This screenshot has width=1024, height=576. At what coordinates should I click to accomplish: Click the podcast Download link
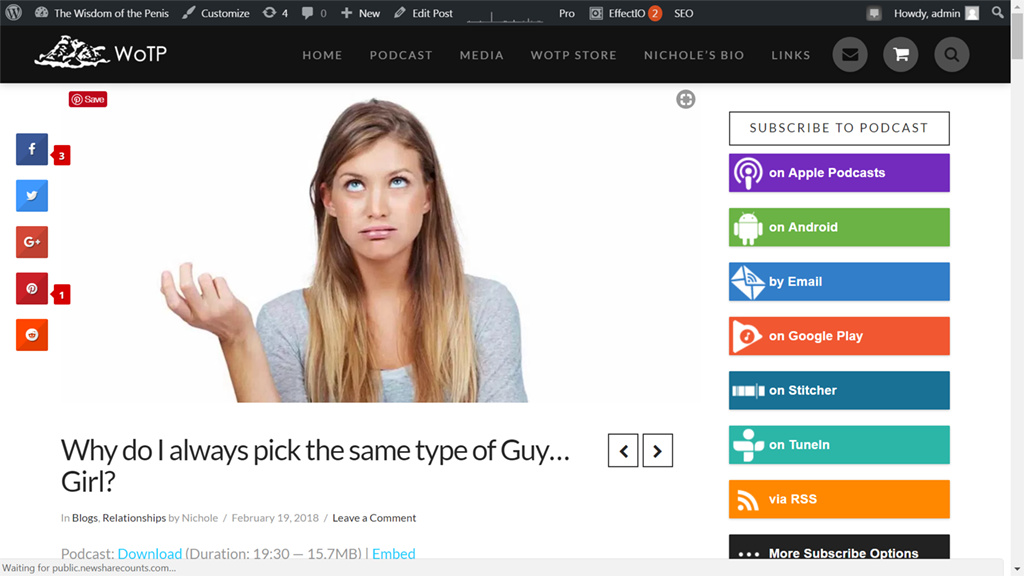point(149,553)
